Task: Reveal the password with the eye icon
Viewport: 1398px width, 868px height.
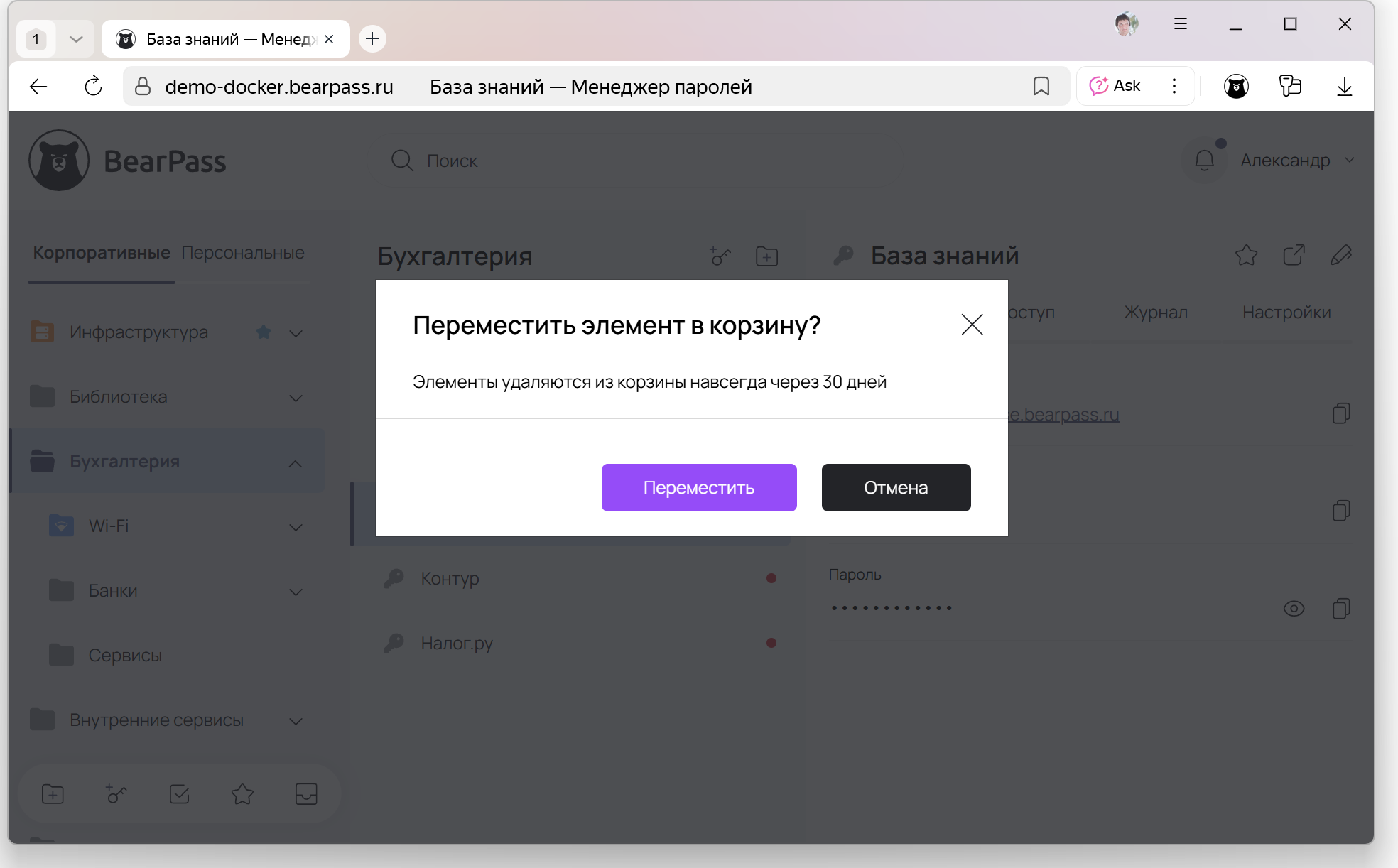Action: pyautogui.click(x=1295, y=608)
